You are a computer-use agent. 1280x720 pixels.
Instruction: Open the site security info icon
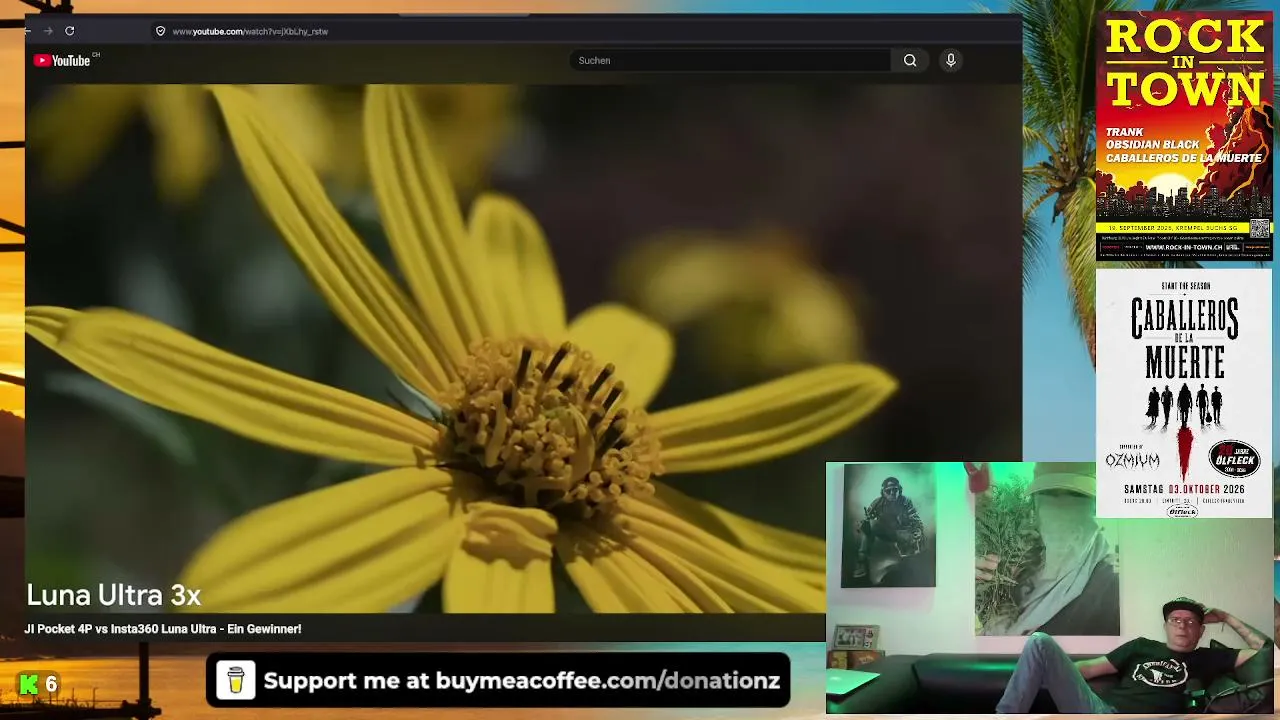[x=160, y=31]
